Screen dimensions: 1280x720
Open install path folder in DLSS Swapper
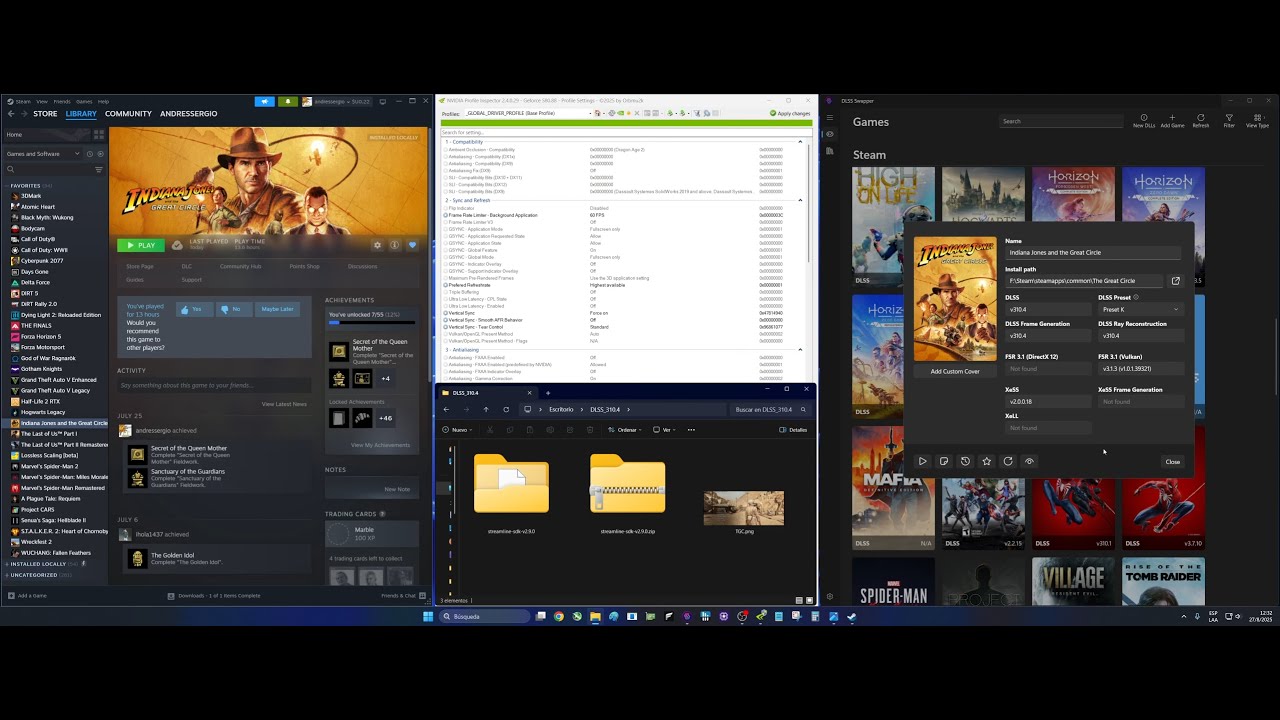click(x=1176, y=281)
